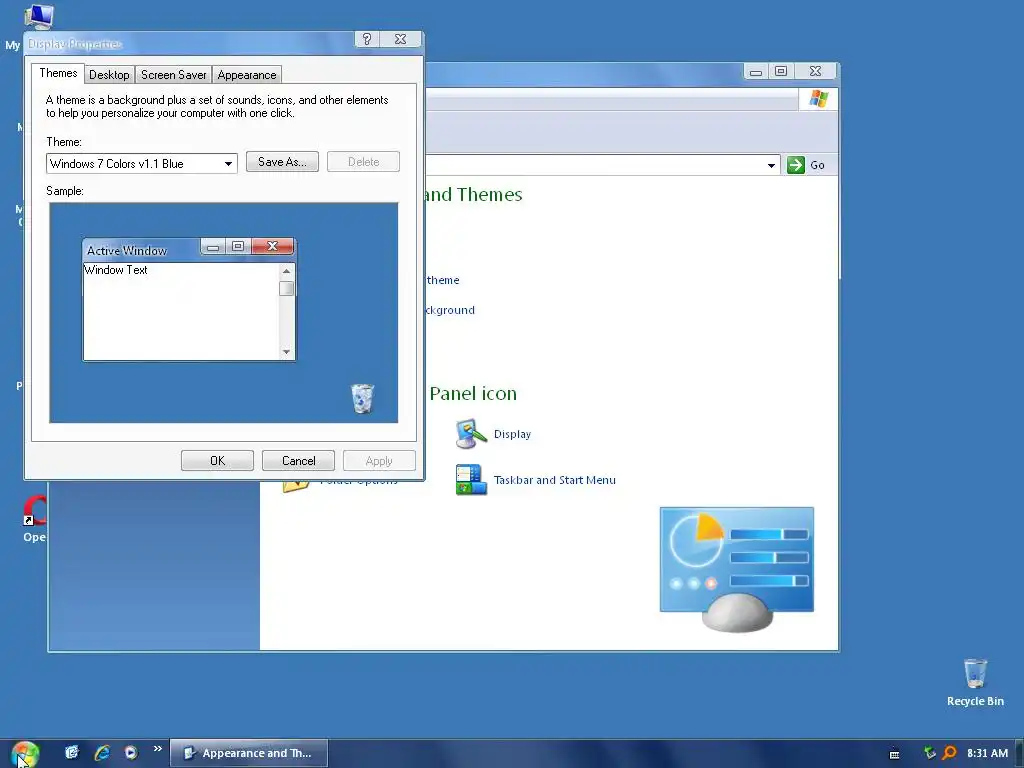The width and height of the screenshot is (1024, 768).
Task: Click the Folder Options folder icon
Action: (x=296, y=487)
